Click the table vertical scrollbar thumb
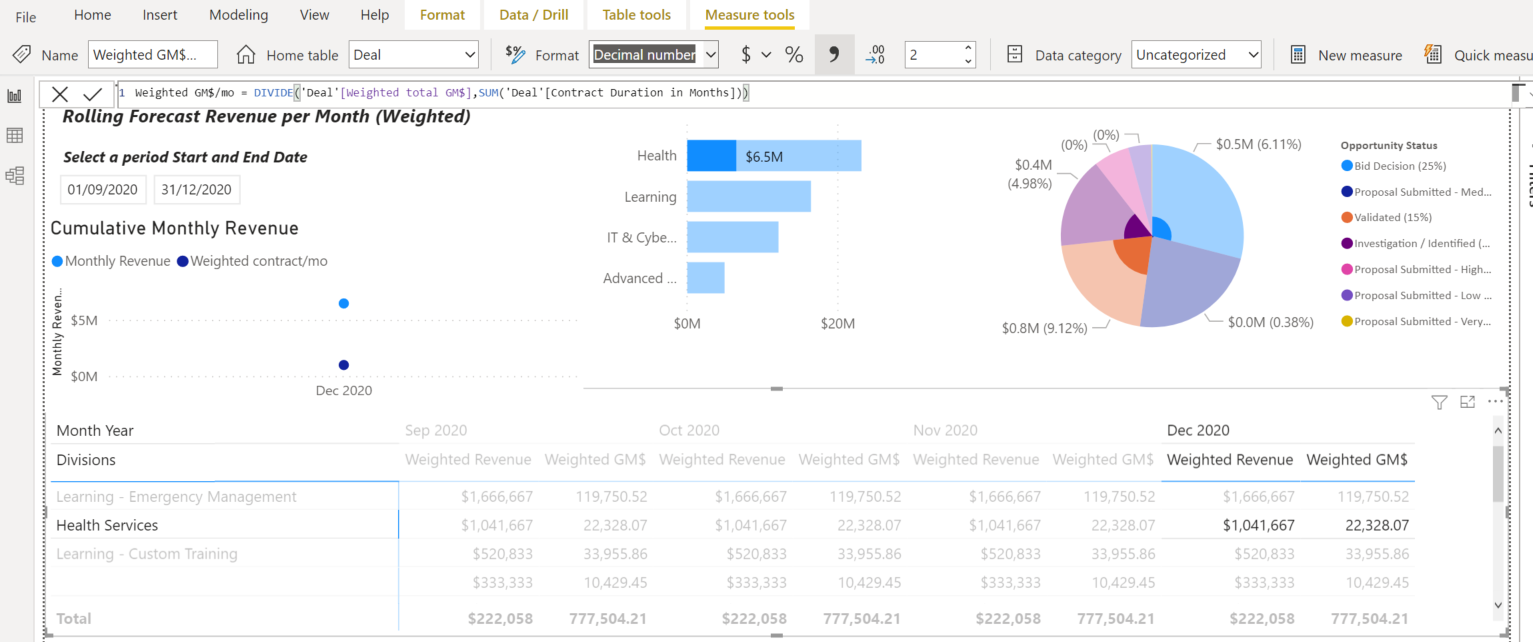This screenshot has width=1533, height=642. (x=1498, y=473)
